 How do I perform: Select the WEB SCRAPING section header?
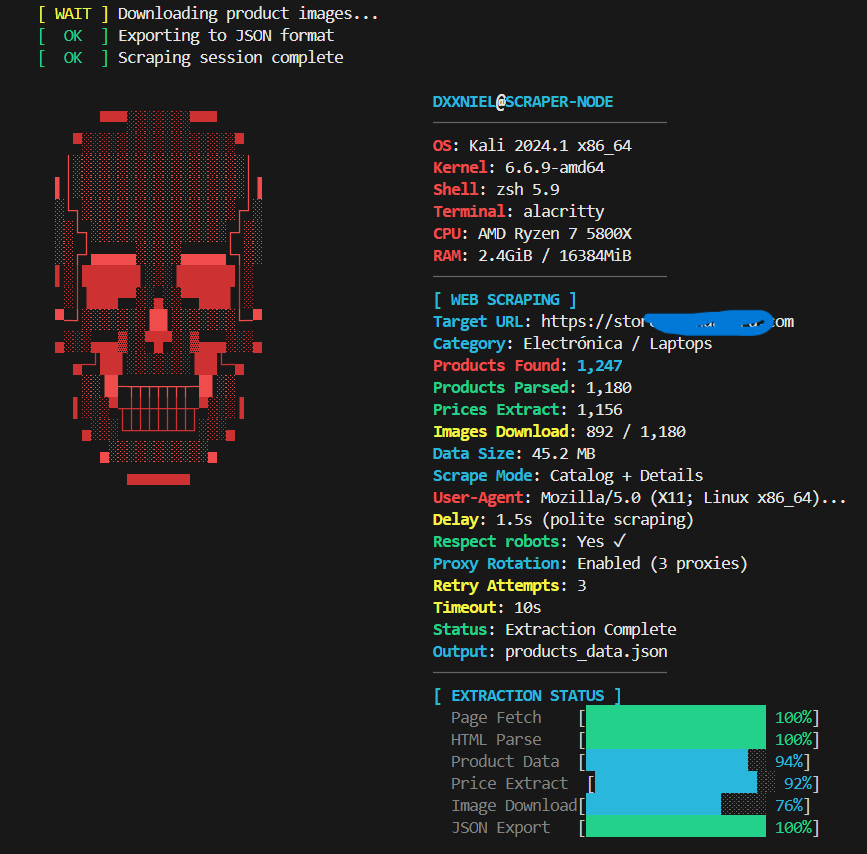[x=504, y=299]
